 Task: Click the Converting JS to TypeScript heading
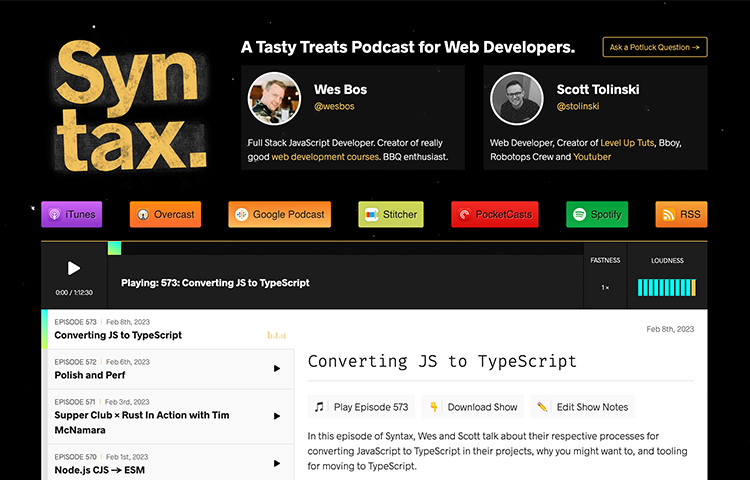click(442, 361)
